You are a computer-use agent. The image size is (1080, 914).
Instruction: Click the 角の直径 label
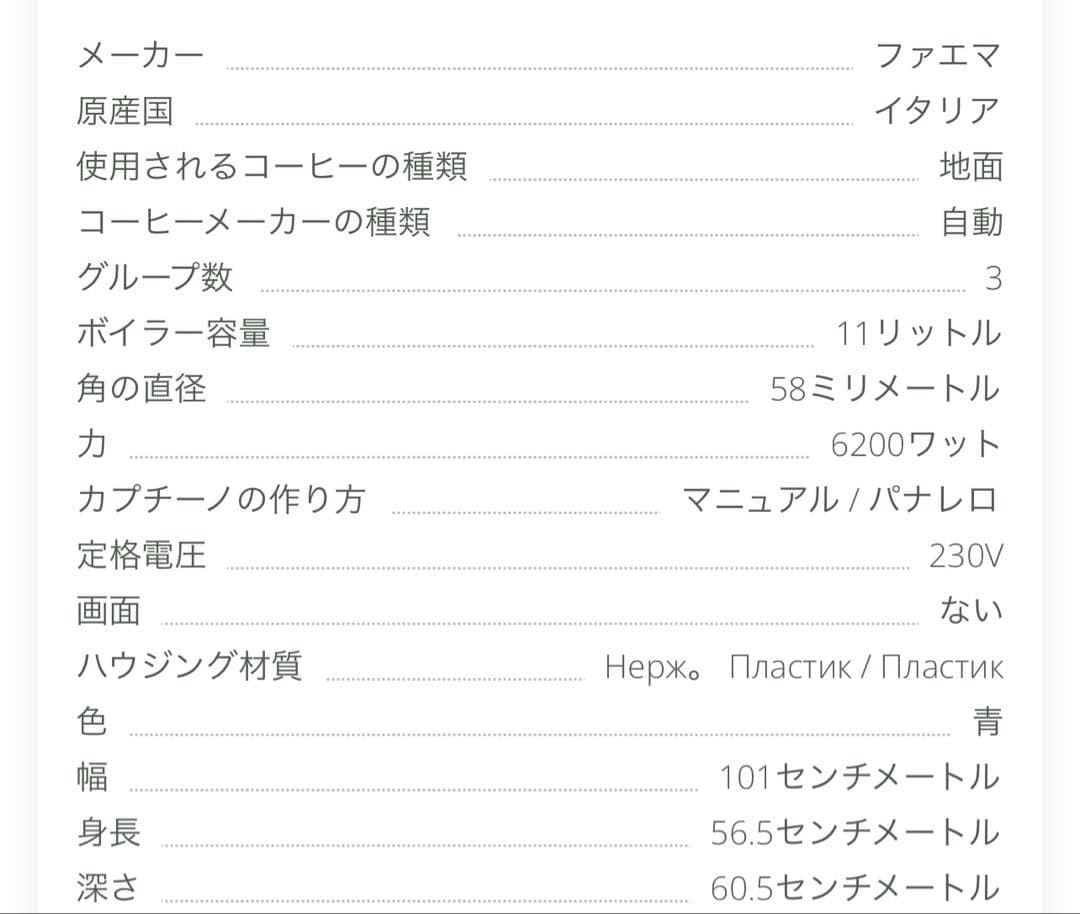(141, 388)
